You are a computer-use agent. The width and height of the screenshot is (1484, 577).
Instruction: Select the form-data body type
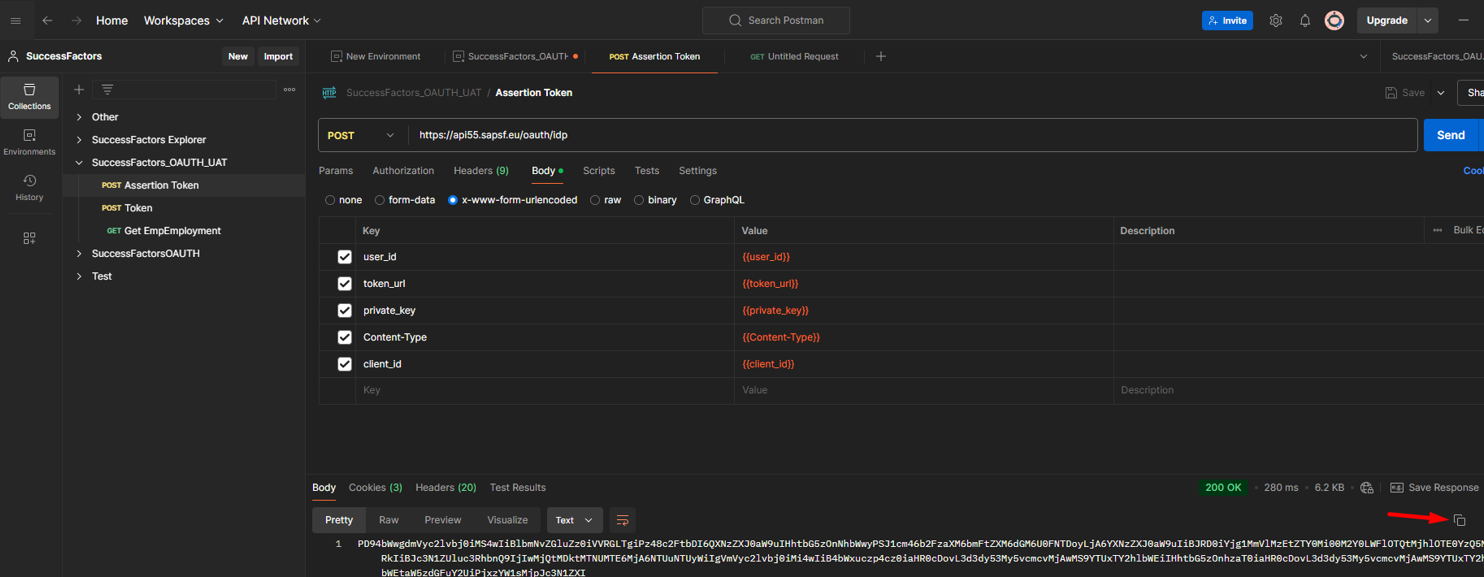pyautogui.click(x=379, y=200)
